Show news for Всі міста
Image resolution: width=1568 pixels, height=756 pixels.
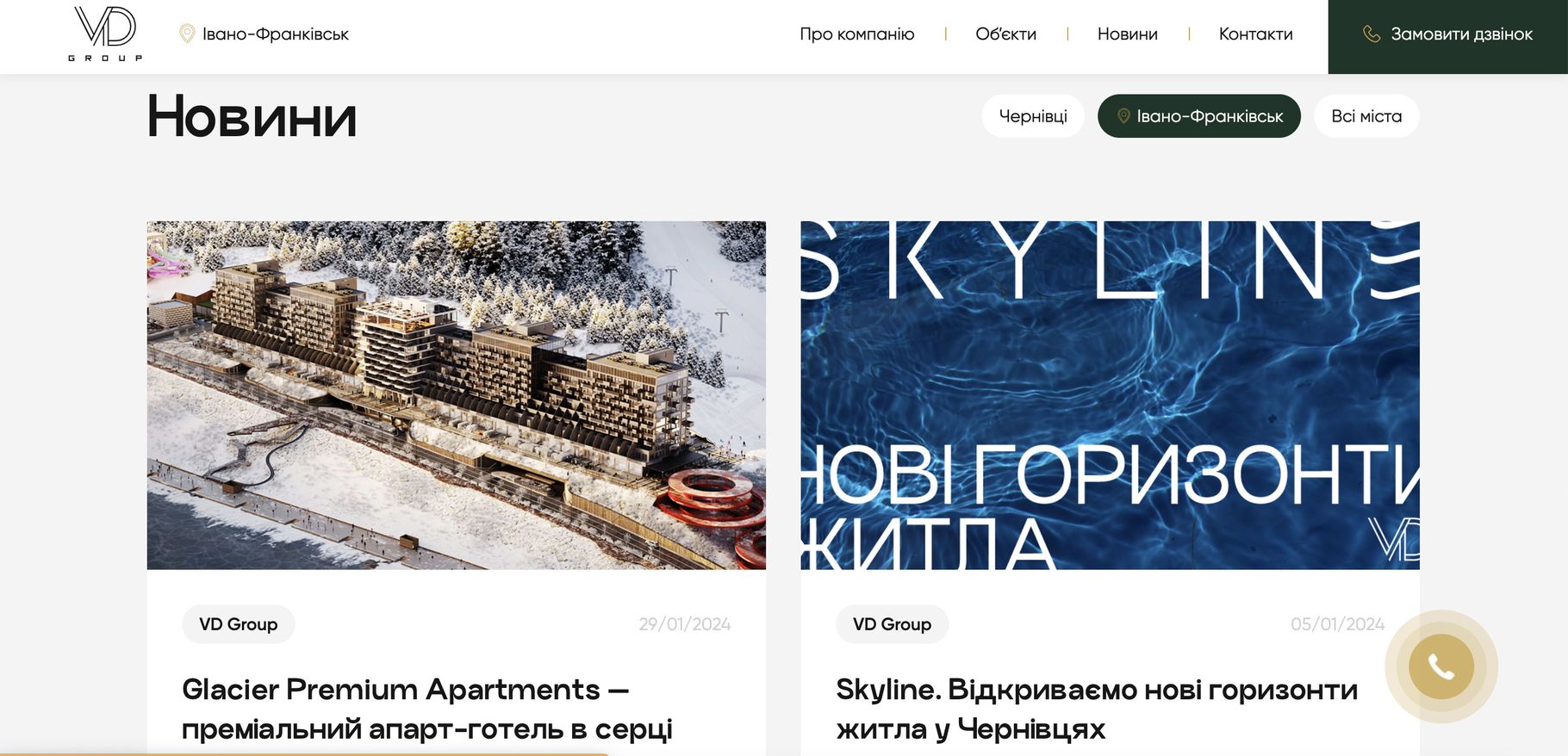1366,115
